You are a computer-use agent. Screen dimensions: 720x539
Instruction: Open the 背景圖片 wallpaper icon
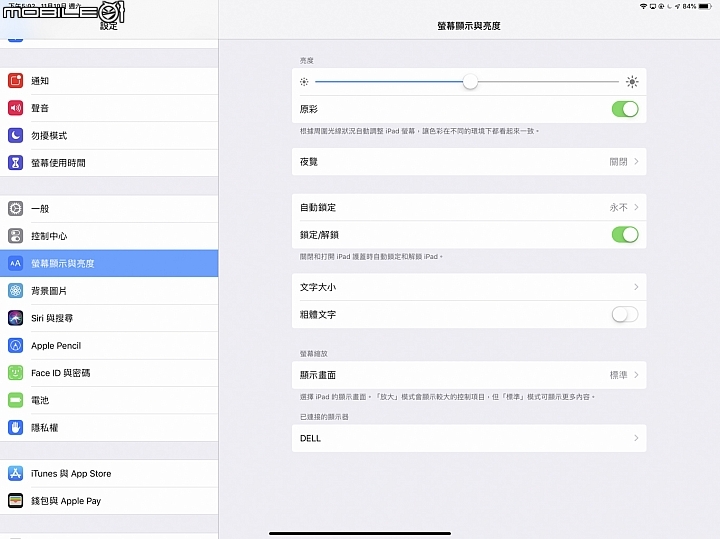[15, 291]
